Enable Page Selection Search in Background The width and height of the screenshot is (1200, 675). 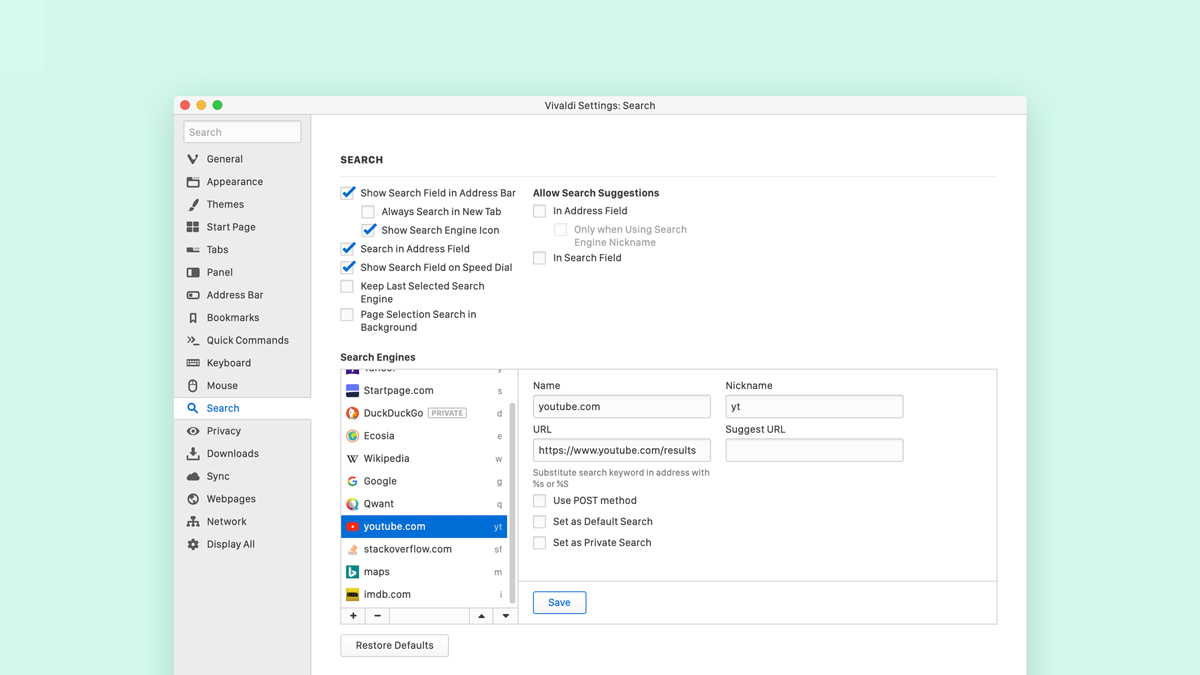tap(347, 315)
